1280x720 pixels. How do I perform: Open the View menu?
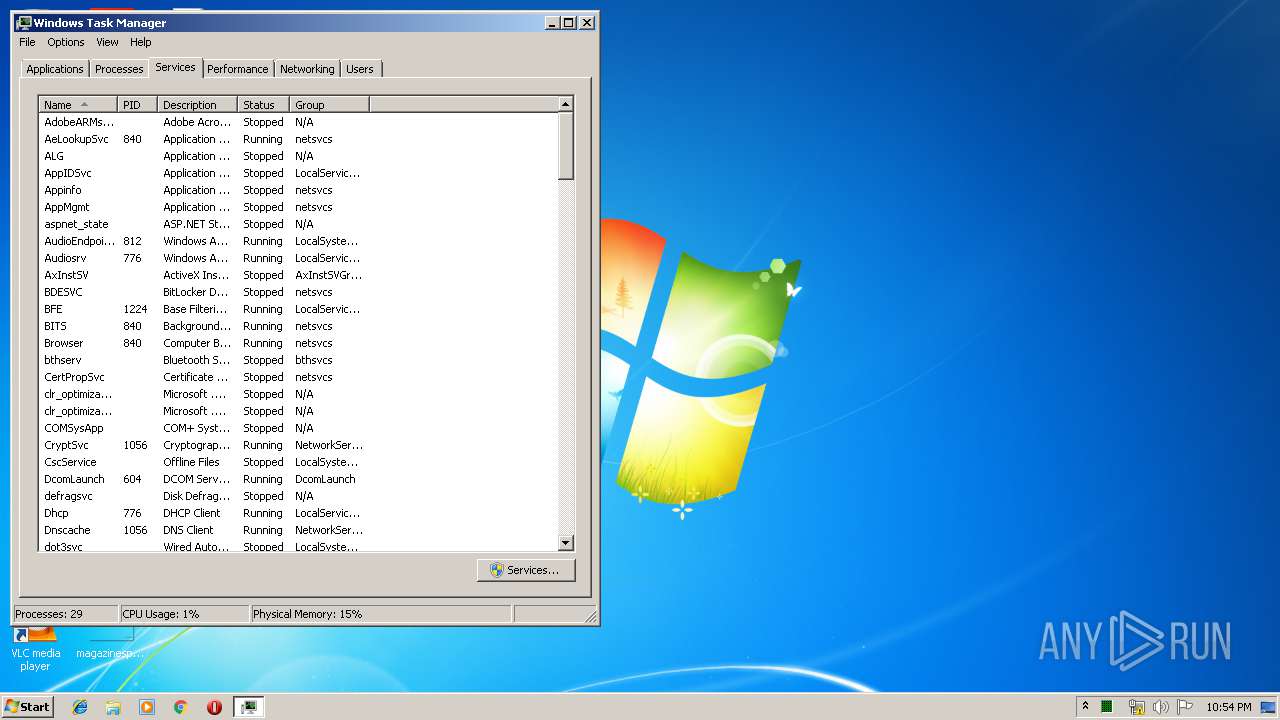click(107, 42)
